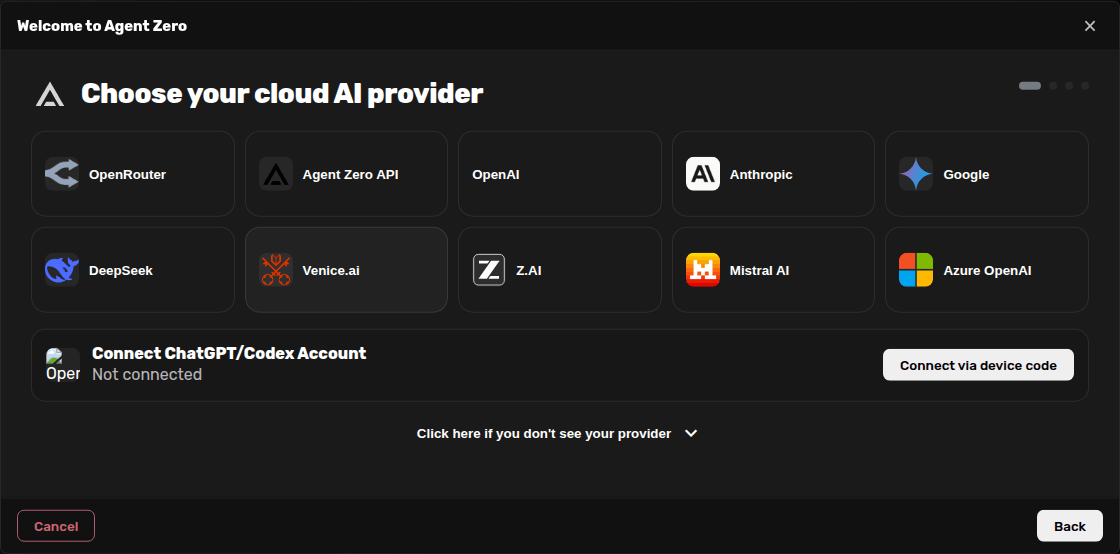Click the Agent Zero API triangle icon
Image resolution: width=1120 pixels, height=554 pixels.
pyautogui.click(x=276, y=174)
